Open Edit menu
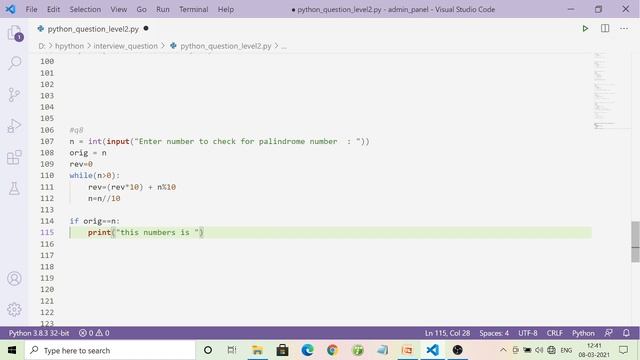Image resolution: width=640 pixels, height=360 pixels. (53, 9)
